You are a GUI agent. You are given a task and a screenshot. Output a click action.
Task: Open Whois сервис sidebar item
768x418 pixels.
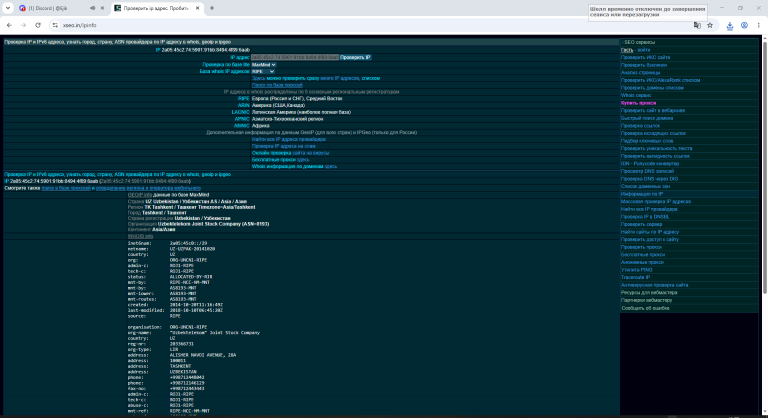[x=636, y=96]
